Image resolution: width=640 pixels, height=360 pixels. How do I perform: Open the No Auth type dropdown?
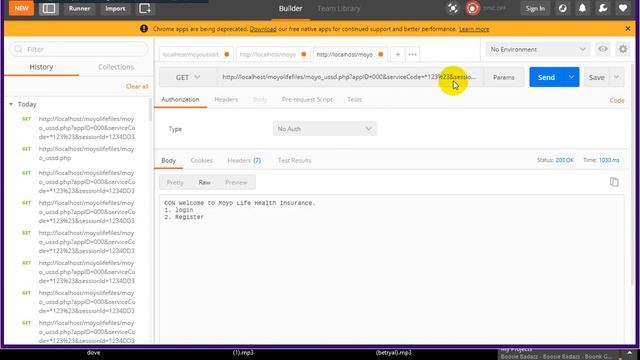(324, 129)
